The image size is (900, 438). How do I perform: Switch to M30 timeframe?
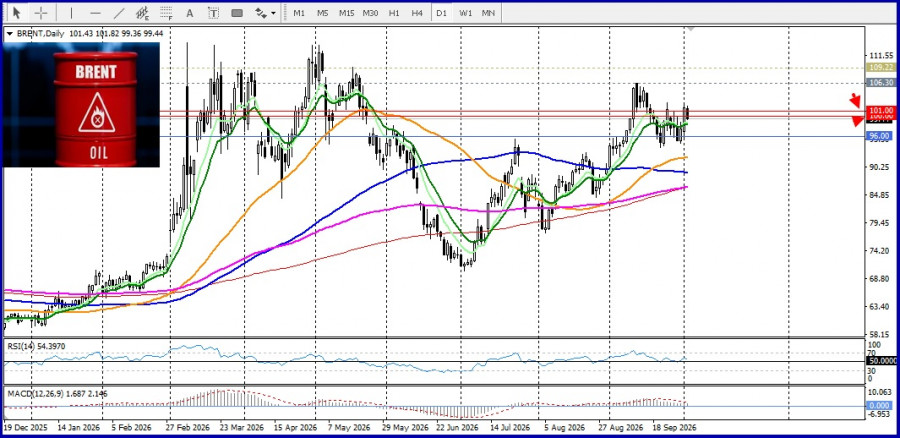click(x=370, y=13)
